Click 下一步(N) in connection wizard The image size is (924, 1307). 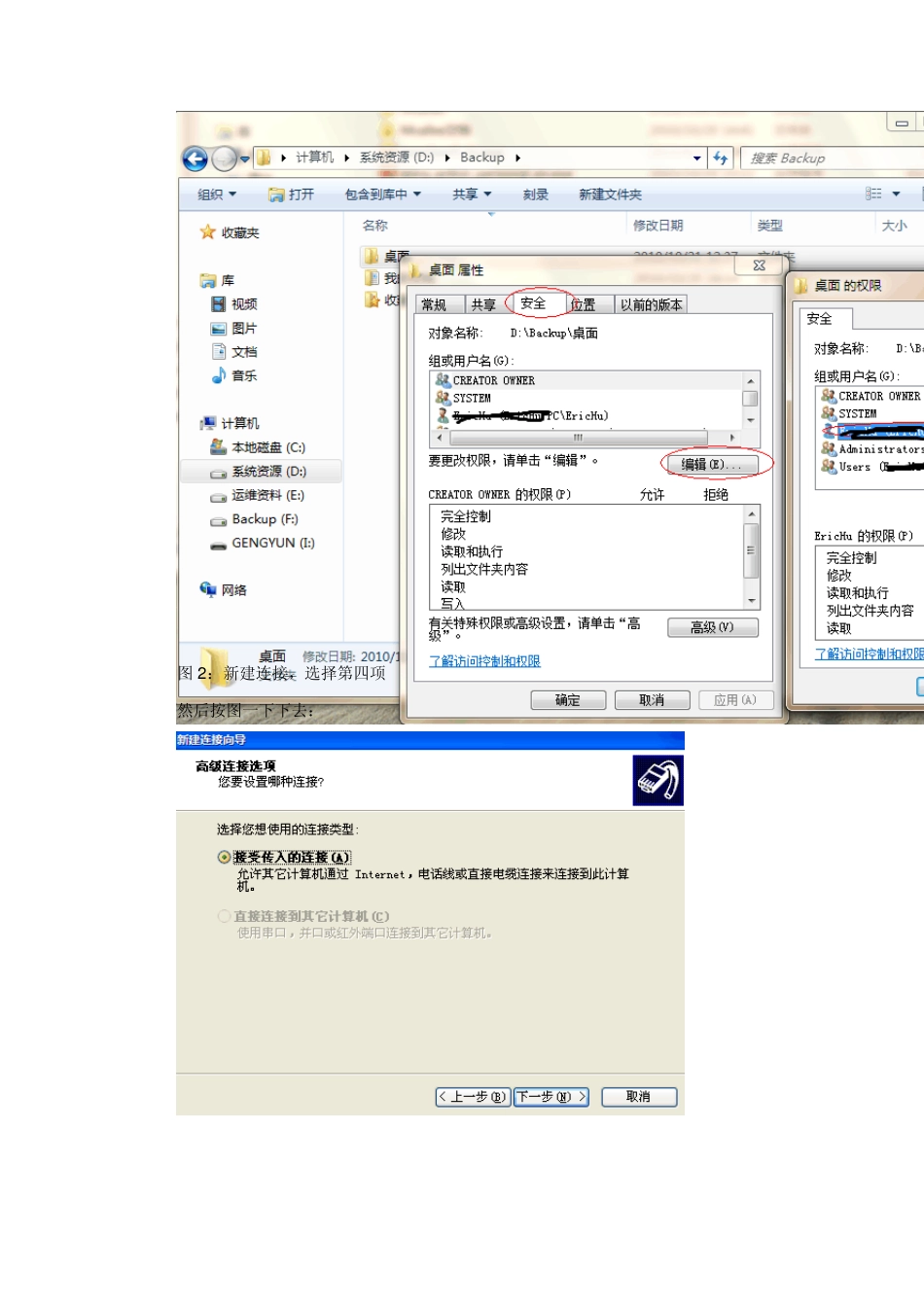click(x=551, y=1097)
